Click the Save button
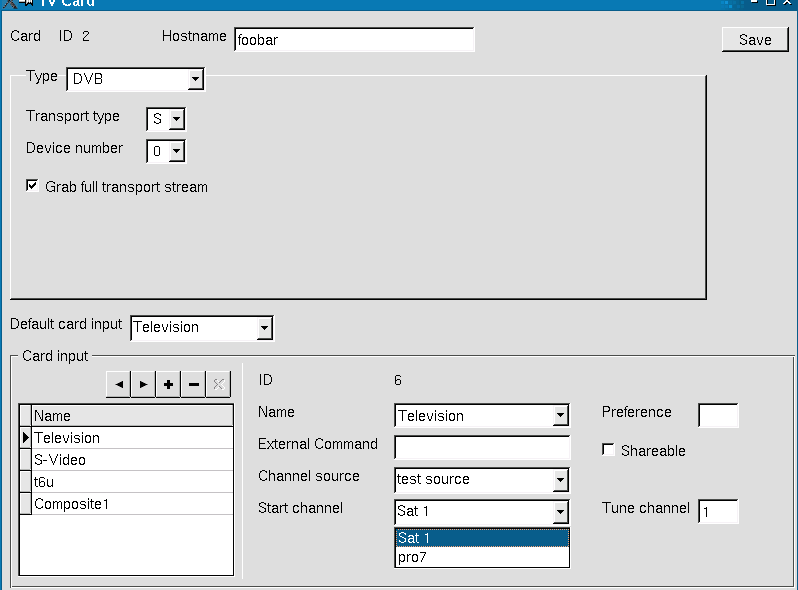Screen dimensions: 798x590 point(755,40)
